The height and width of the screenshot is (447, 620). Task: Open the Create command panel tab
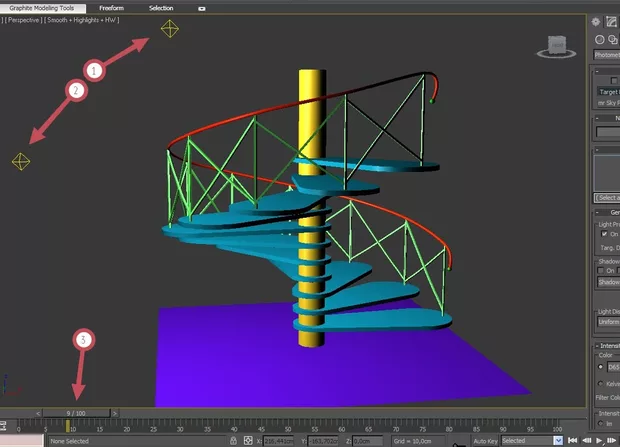598,21
